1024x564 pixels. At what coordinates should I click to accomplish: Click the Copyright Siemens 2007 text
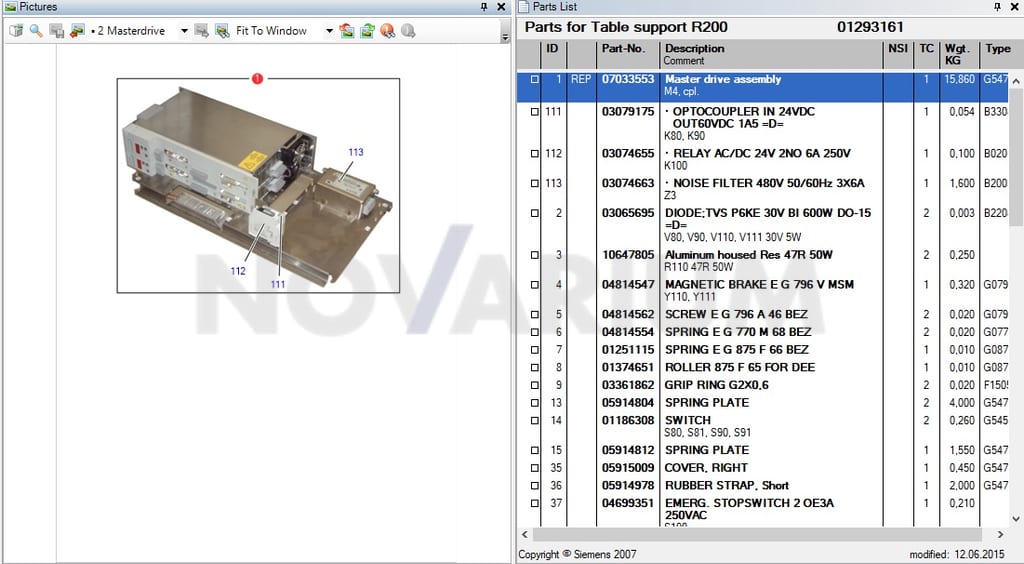click(x=577, y=554)
